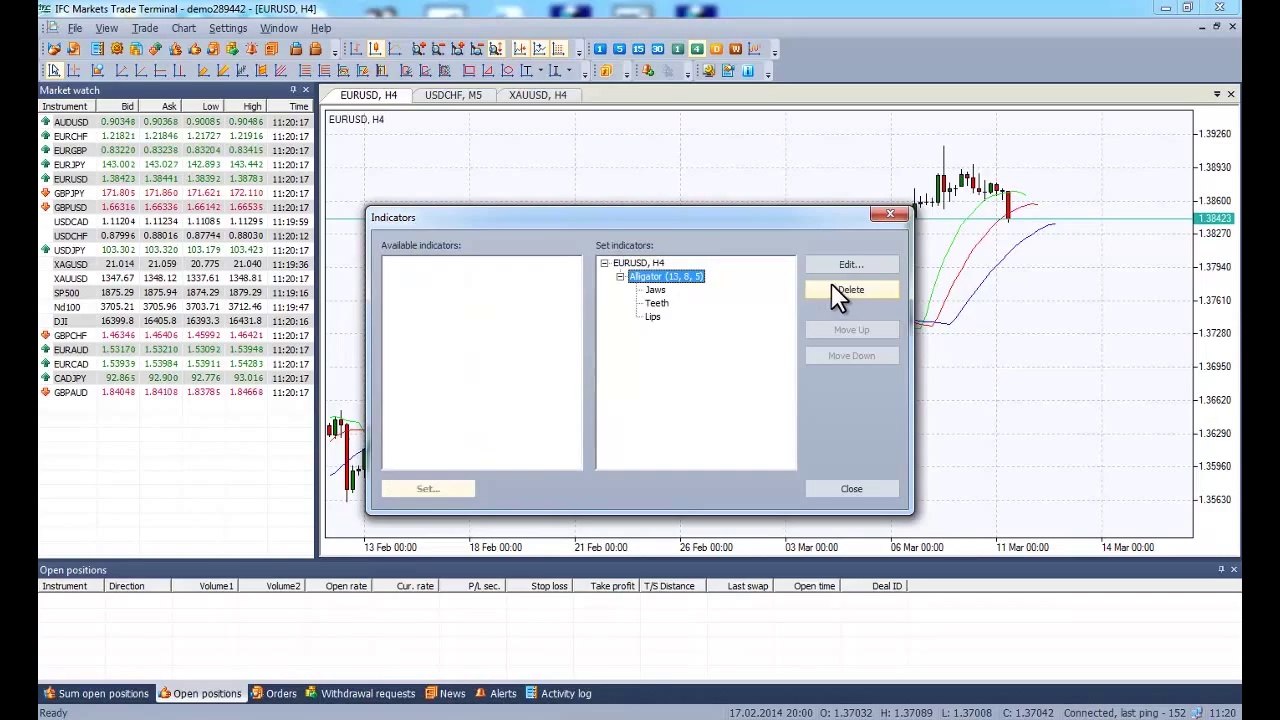Screen dimensions: 1280x720
Task: Switch chart to H4 timeframe
Action: [697, 49]
